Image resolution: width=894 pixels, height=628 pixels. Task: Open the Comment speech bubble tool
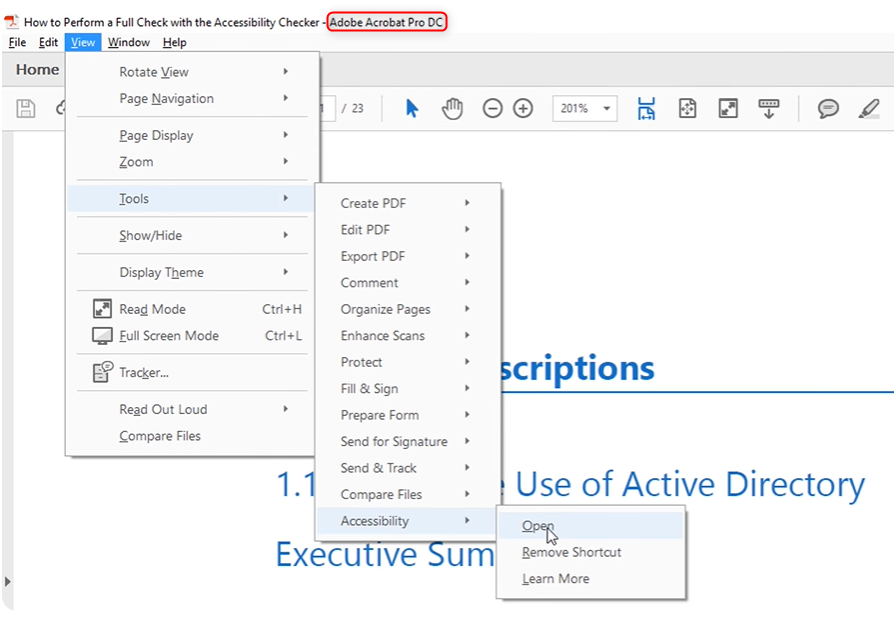pyautogui.click(x=829, y=108)
